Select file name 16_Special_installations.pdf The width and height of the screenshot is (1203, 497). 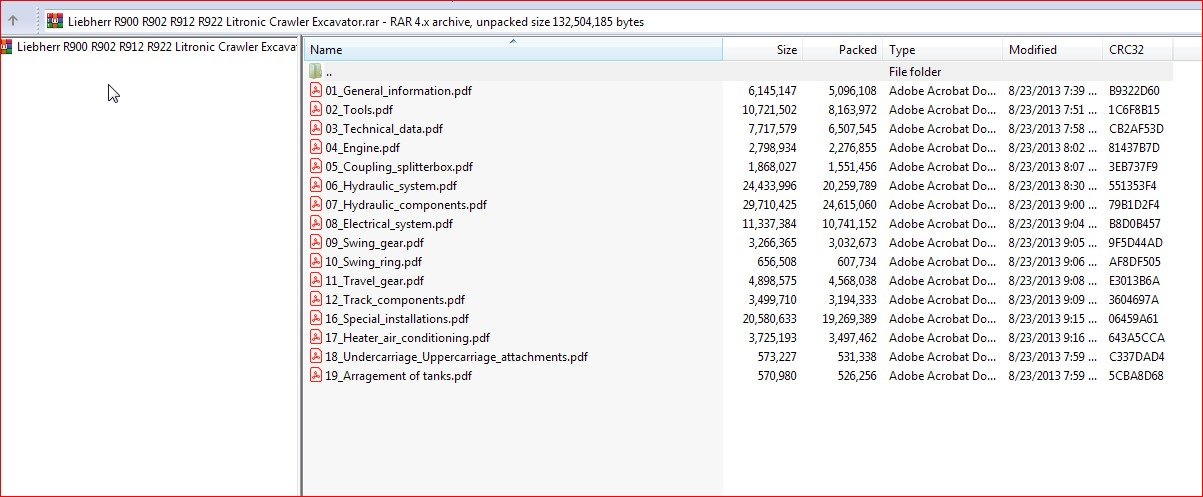pyautogui.click(x=397, y=319)
